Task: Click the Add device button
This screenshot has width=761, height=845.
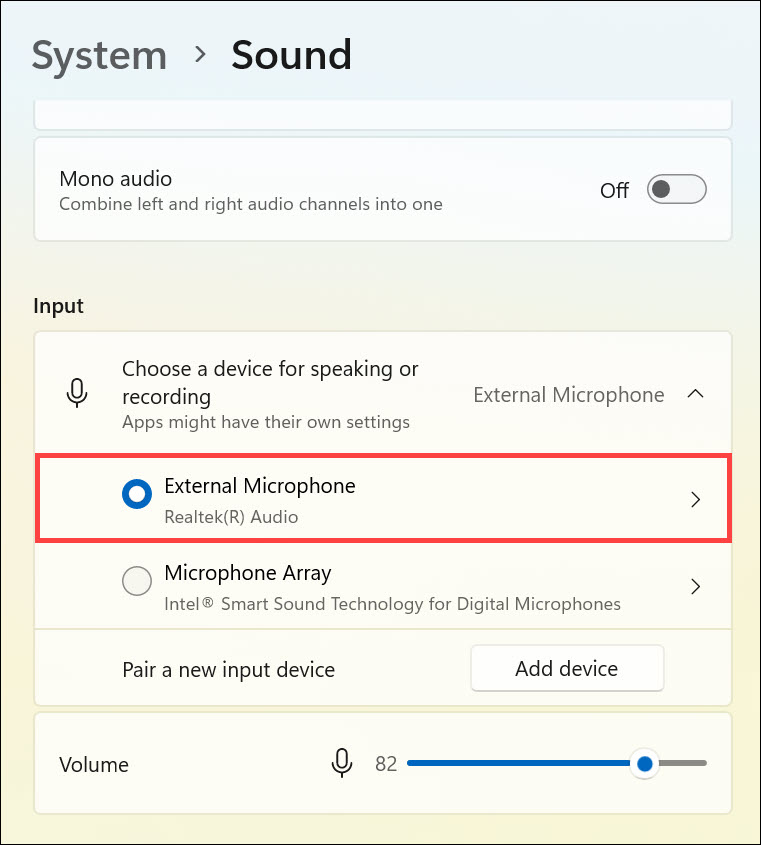Action: click(x=567, y=669)
